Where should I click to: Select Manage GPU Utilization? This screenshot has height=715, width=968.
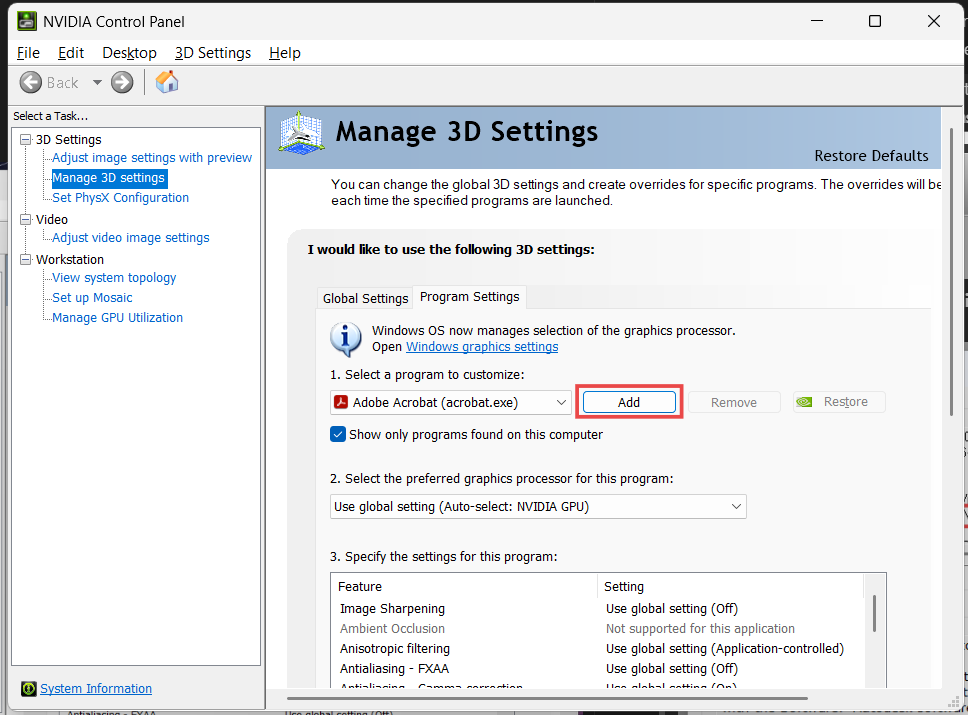pos(117,317)
